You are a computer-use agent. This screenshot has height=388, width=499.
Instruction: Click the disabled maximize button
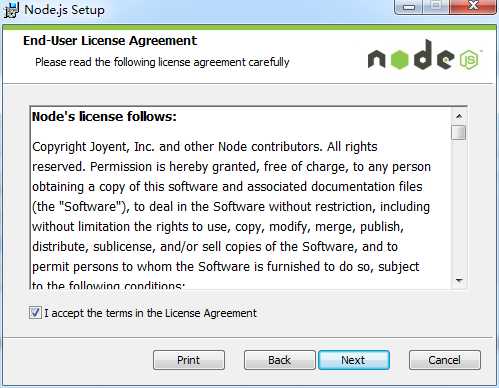pos(436,7)
